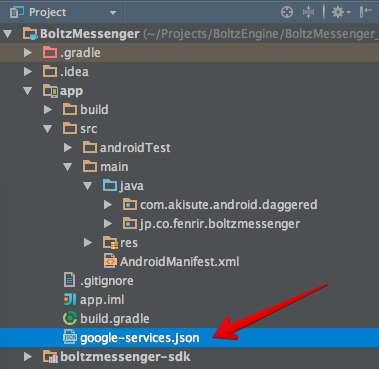Expand the jp.co.fenrir.boltzmessenger package

108,224
